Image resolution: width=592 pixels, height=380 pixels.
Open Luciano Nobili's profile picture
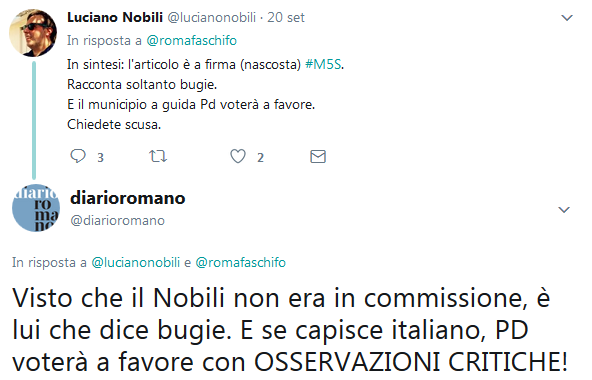tap(33, 33)
